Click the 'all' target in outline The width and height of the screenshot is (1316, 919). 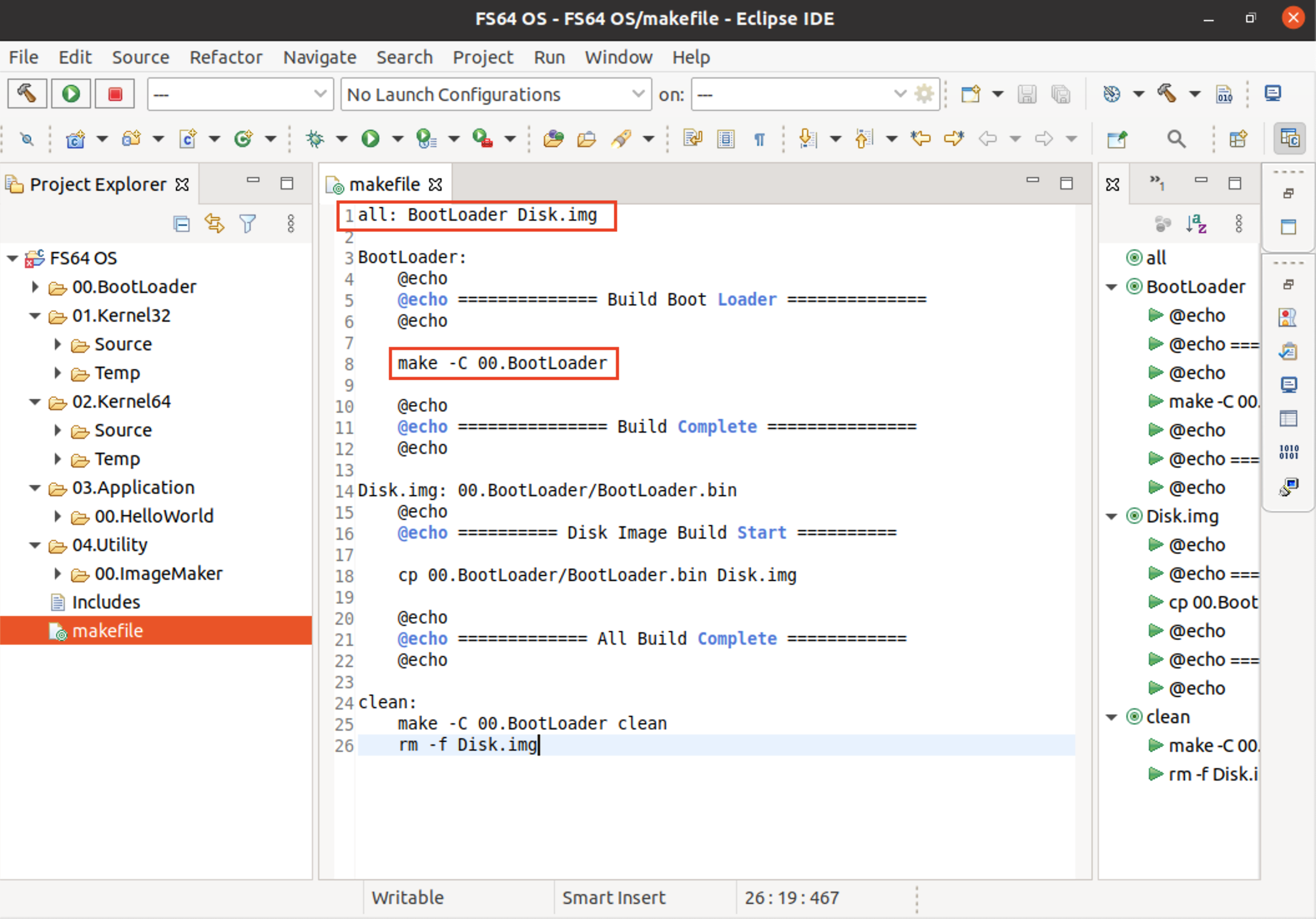[x=1156, y=258]
